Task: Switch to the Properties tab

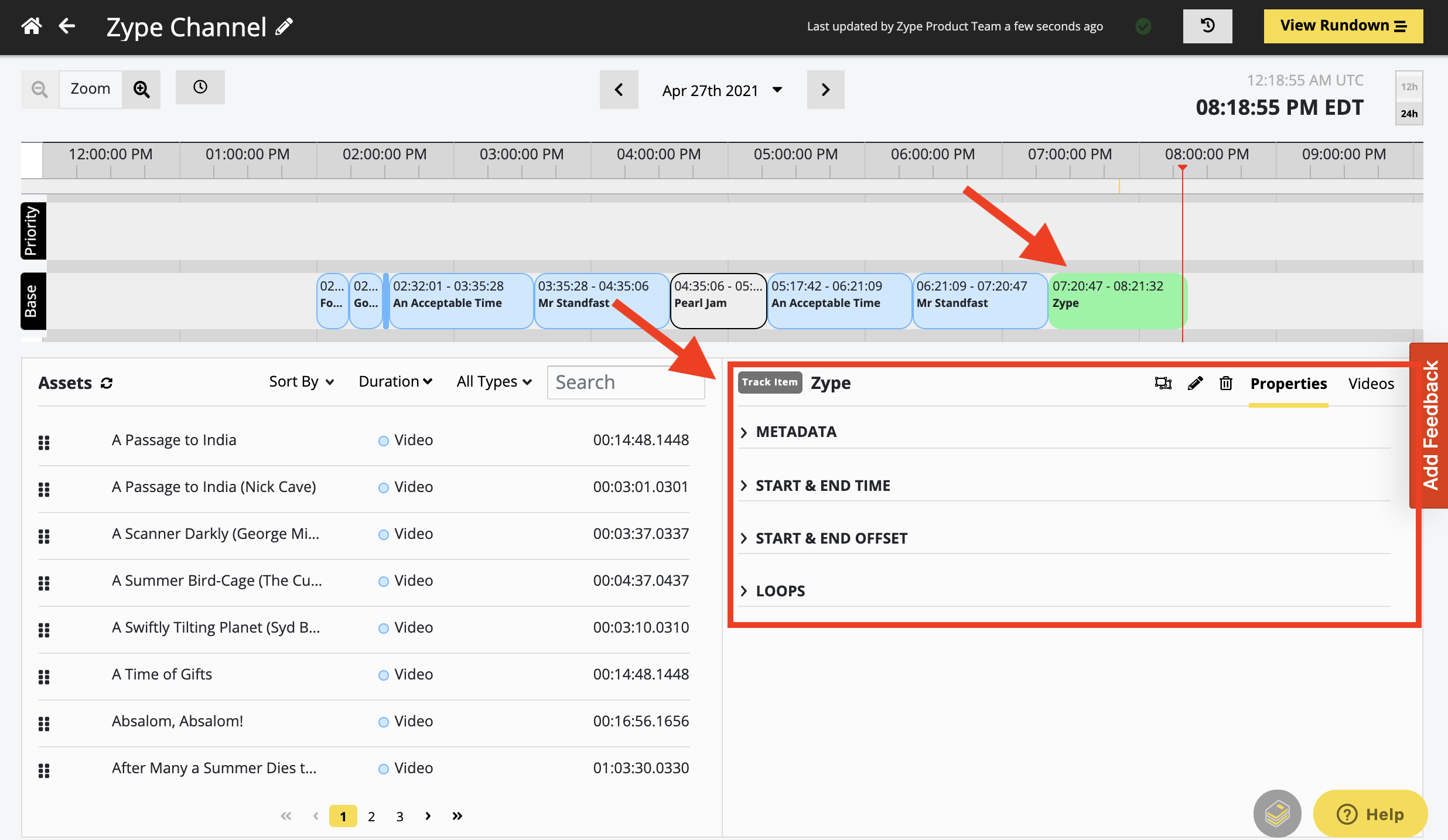Action: point(1288,384)
